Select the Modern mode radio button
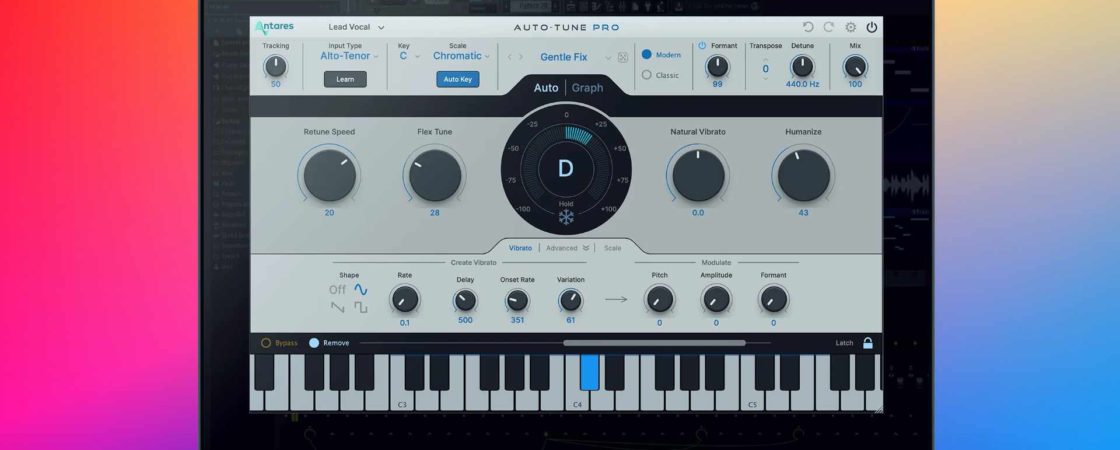Screen dimensions: 1120x450 (646, 54)
